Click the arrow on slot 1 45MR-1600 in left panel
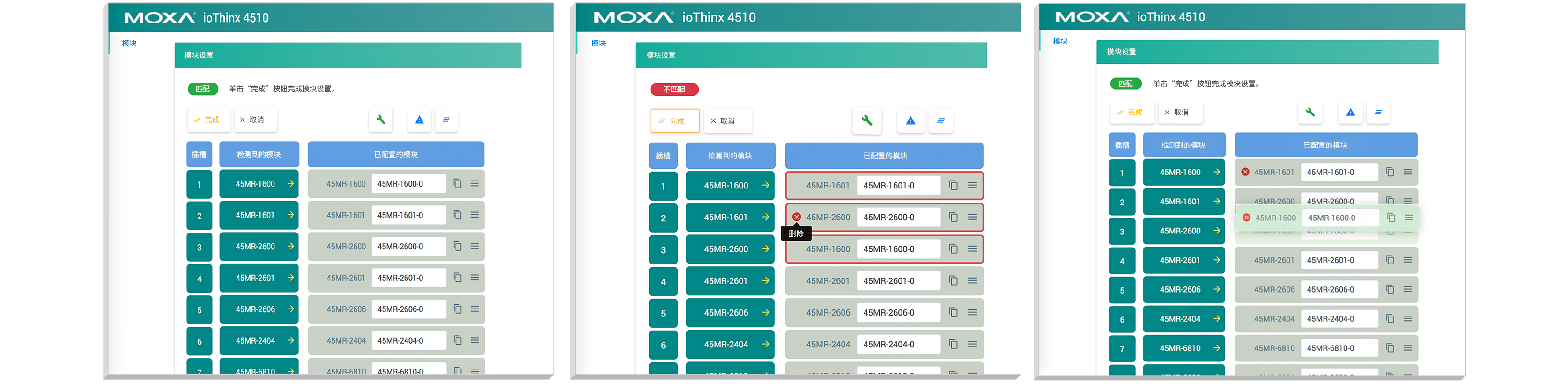The width and height of the screenshot is (1568, 384). [290, 183]
